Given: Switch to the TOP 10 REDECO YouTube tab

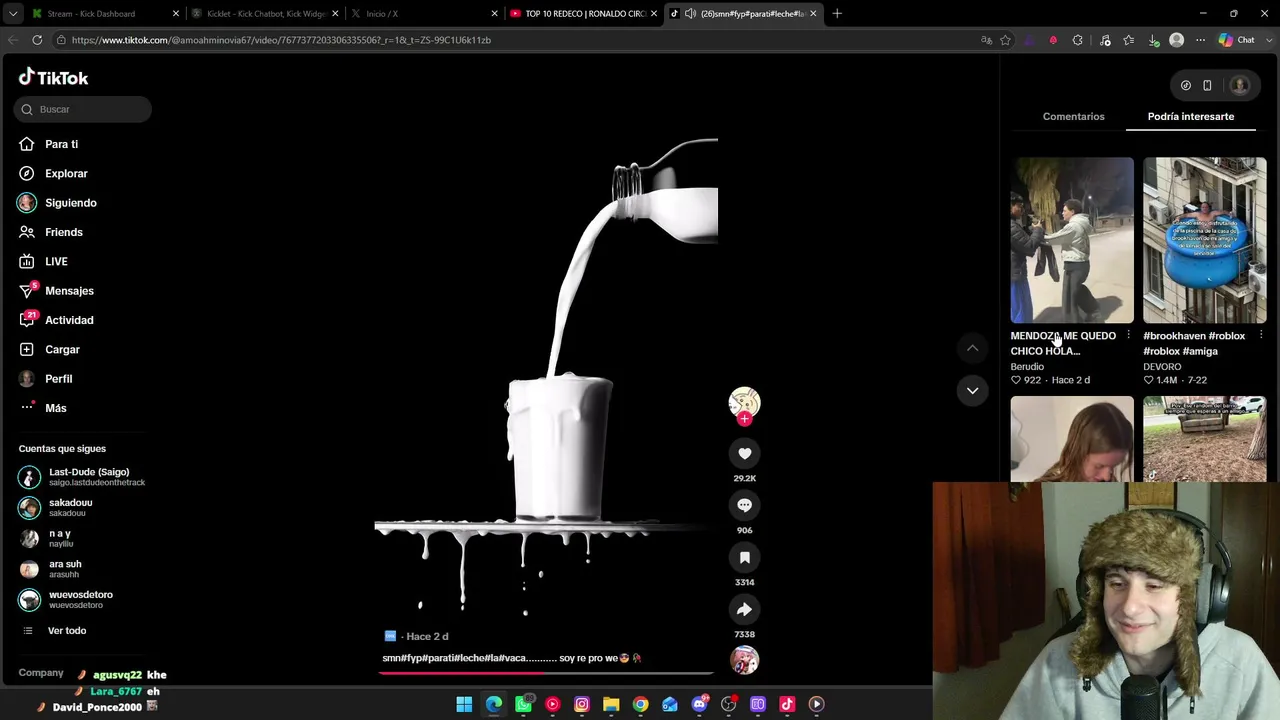Looking at the screenshot, I should pyautogui.click(x=583, y=14).
